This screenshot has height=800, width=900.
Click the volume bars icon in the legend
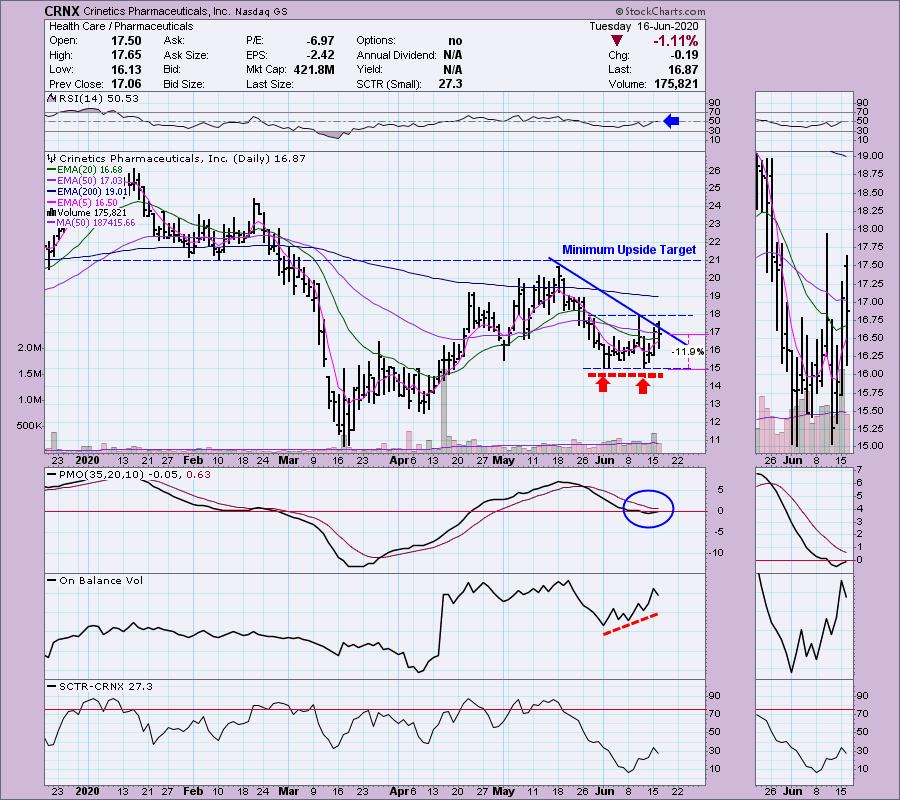tap(52, 212)
